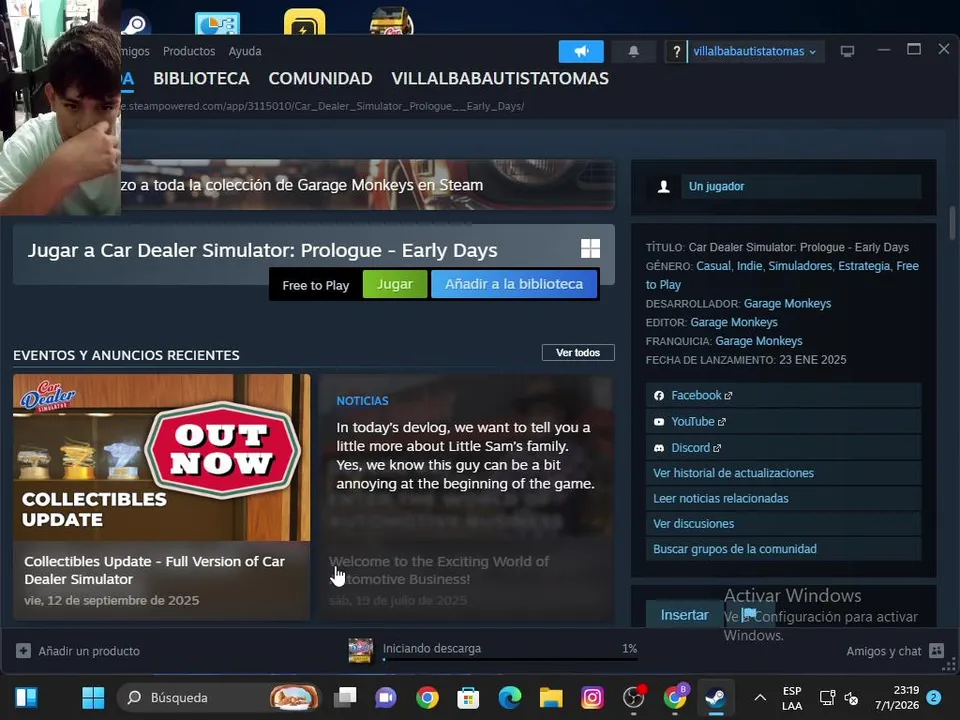This screenshot has height=720, width=960.
Task: Click the Garage Monkeys editor link
Action: [733, 322]
